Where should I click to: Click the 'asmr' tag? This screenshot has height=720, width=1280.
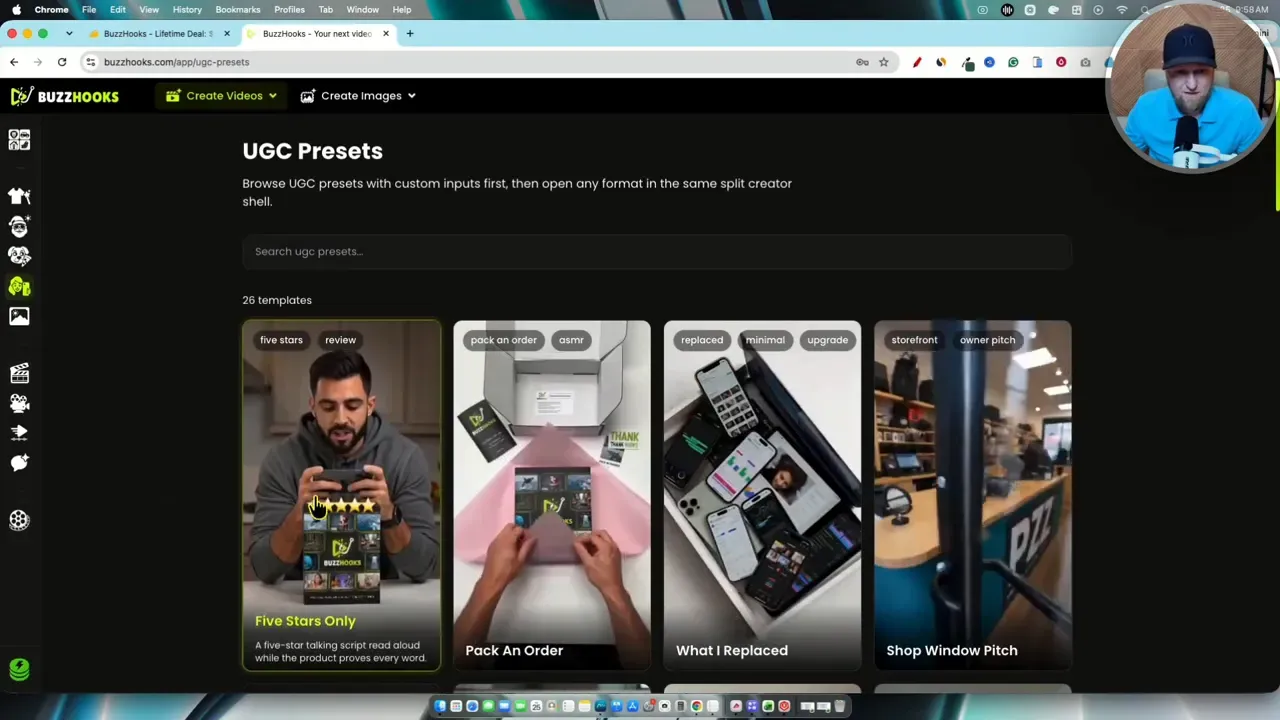571,340
